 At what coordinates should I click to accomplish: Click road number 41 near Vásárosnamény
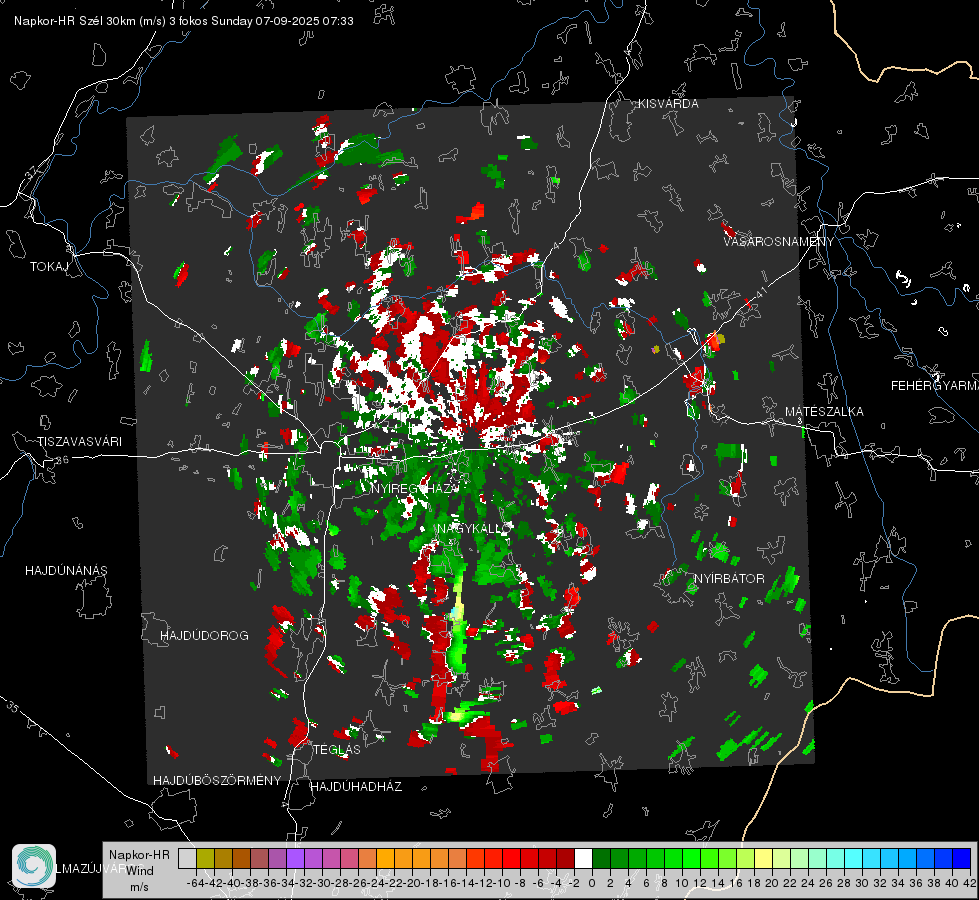click(760, 291)
